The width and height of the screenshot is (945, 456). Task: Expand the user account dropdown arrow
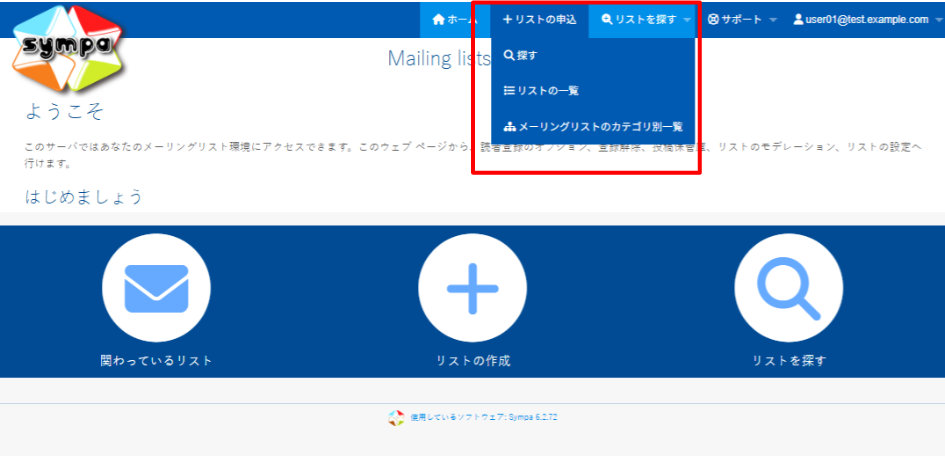tap(938, 20)
